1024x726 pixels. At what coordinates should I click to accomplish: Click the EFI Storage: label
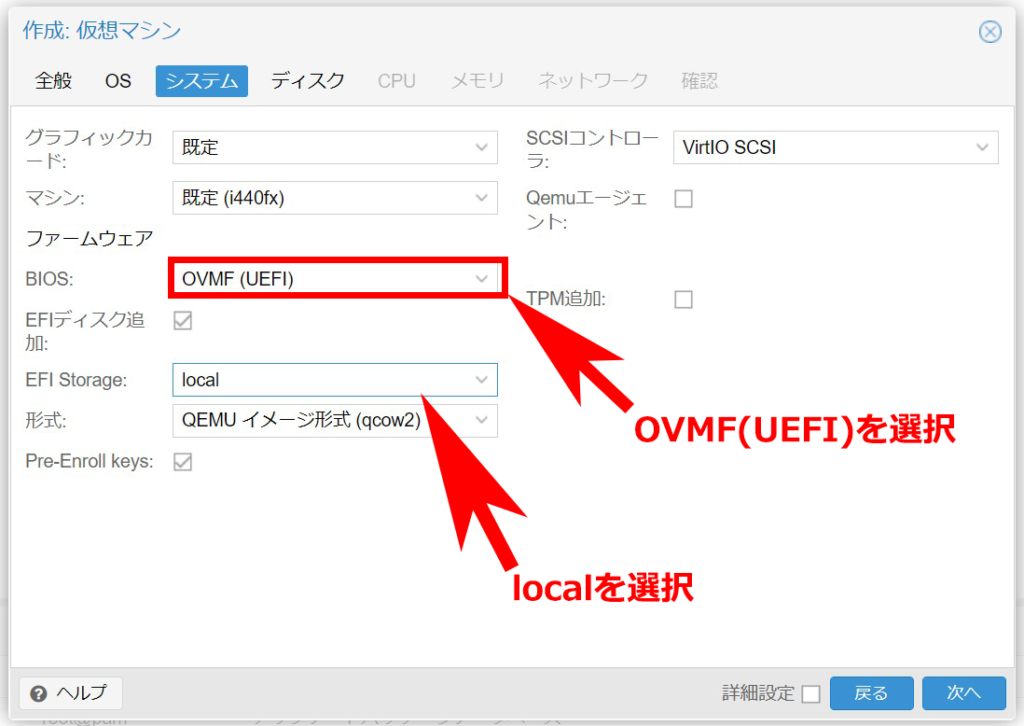[76, 380]
